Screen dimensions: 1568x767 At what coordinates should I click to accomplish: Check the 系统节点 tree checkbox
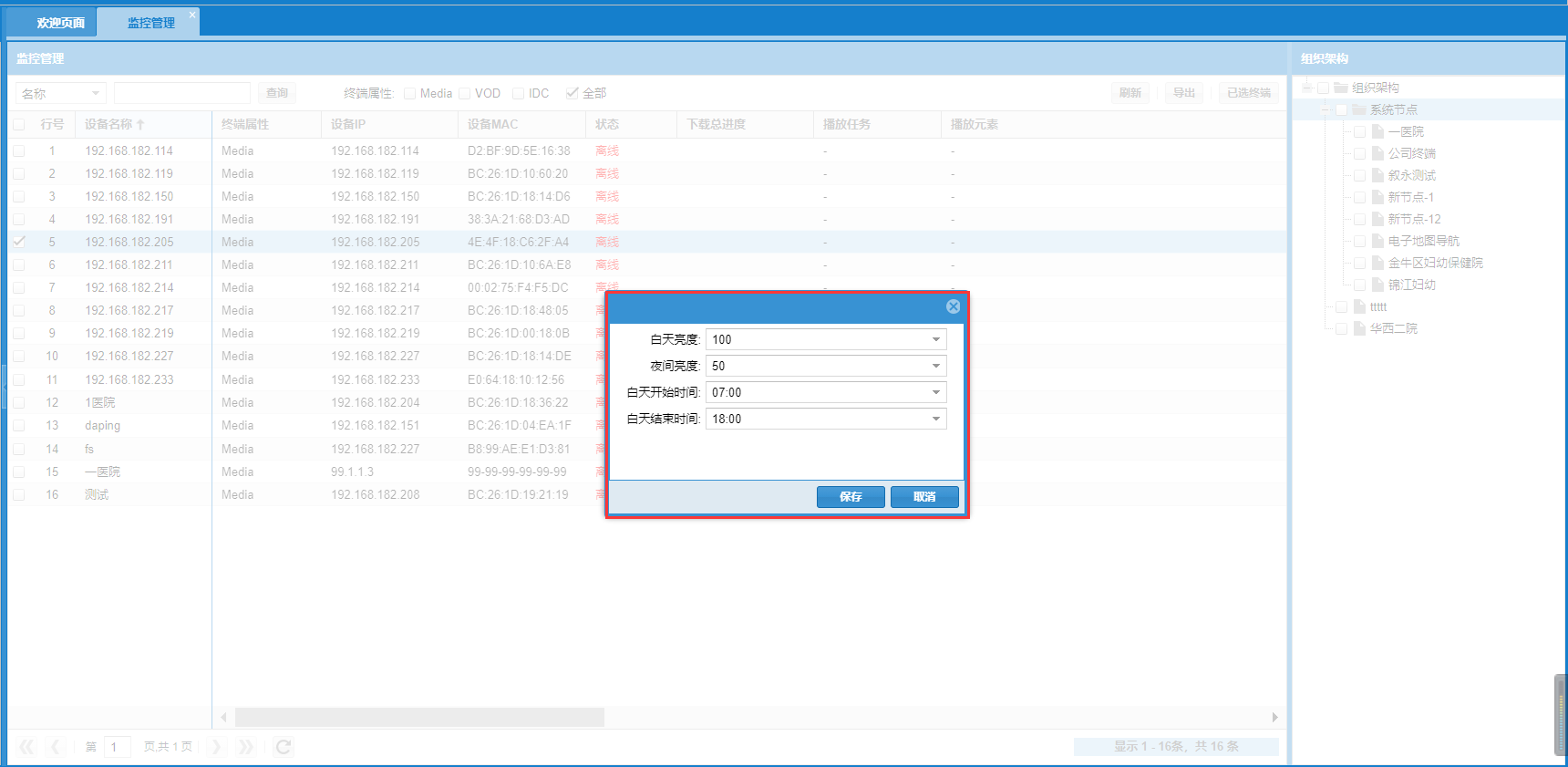[x=1341, y=109]
